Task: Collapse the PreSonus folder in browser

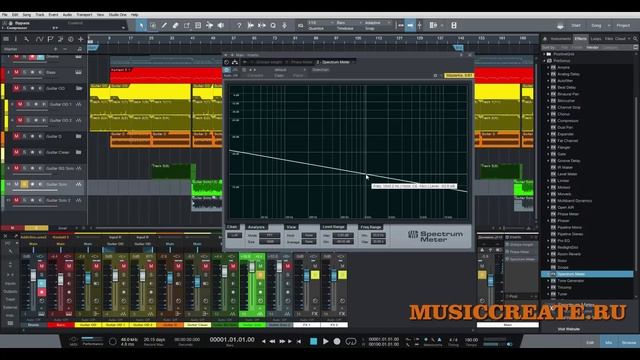Action: pyautogui.click(x=544, y=61)
